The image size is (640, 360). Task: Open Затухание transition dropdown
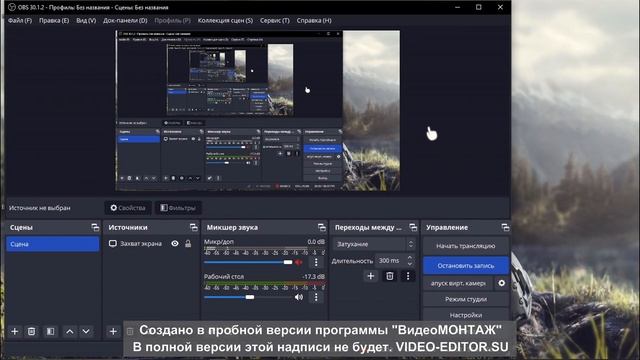click(x=375, y=244)
